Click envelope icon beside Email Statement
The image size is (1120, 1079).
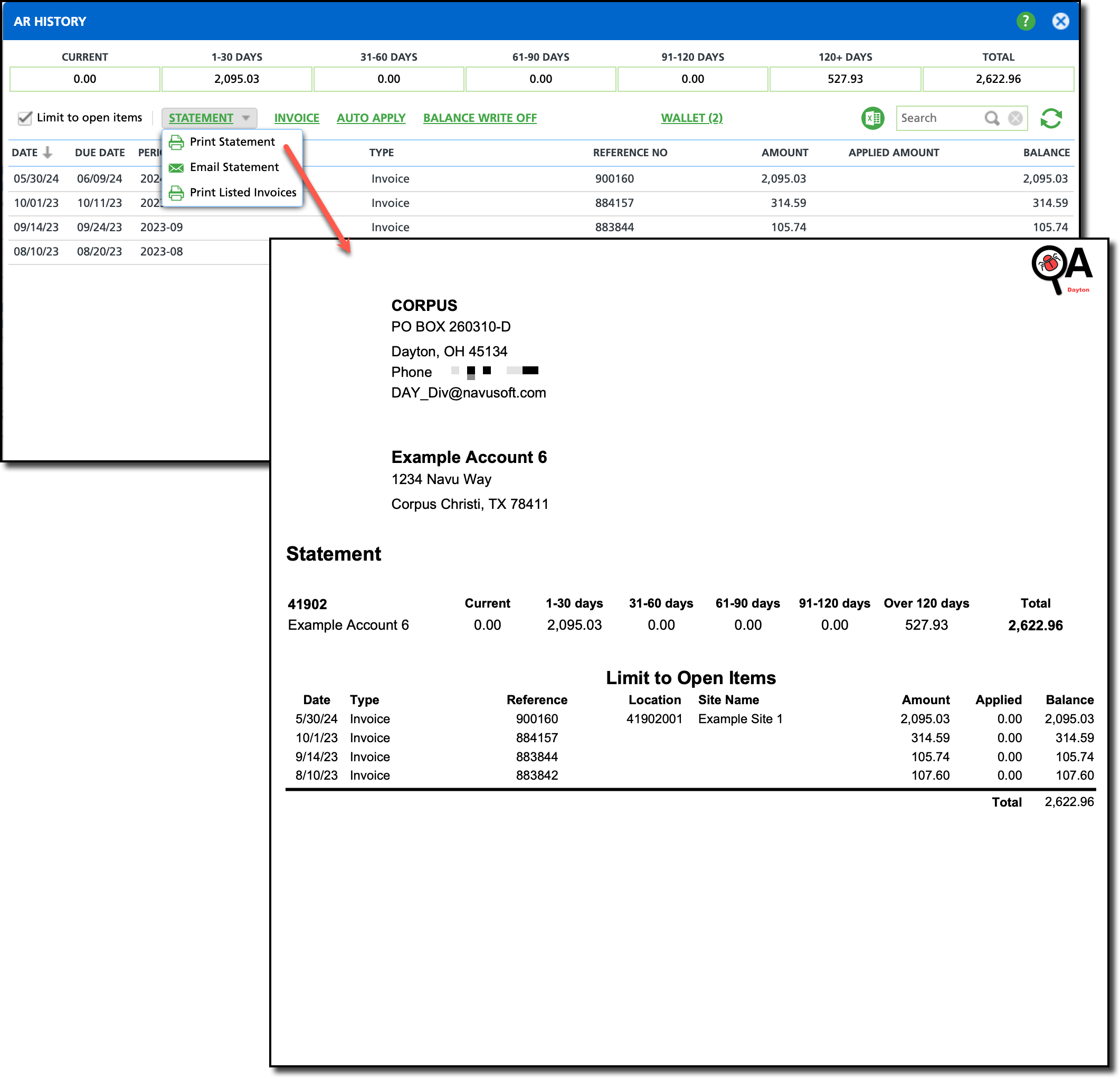[177, 167]
